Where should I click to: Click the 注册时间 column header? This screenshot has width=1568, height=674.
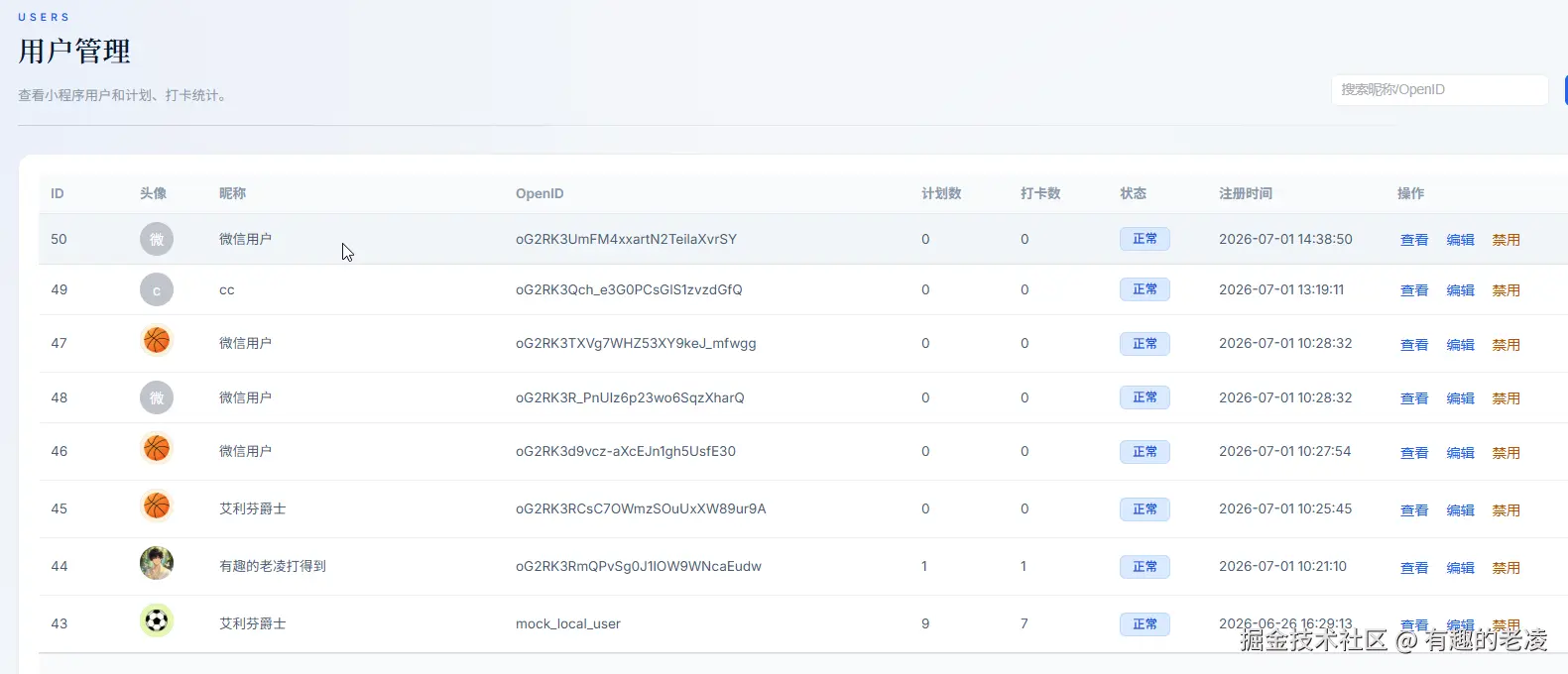click(1246, 193)
